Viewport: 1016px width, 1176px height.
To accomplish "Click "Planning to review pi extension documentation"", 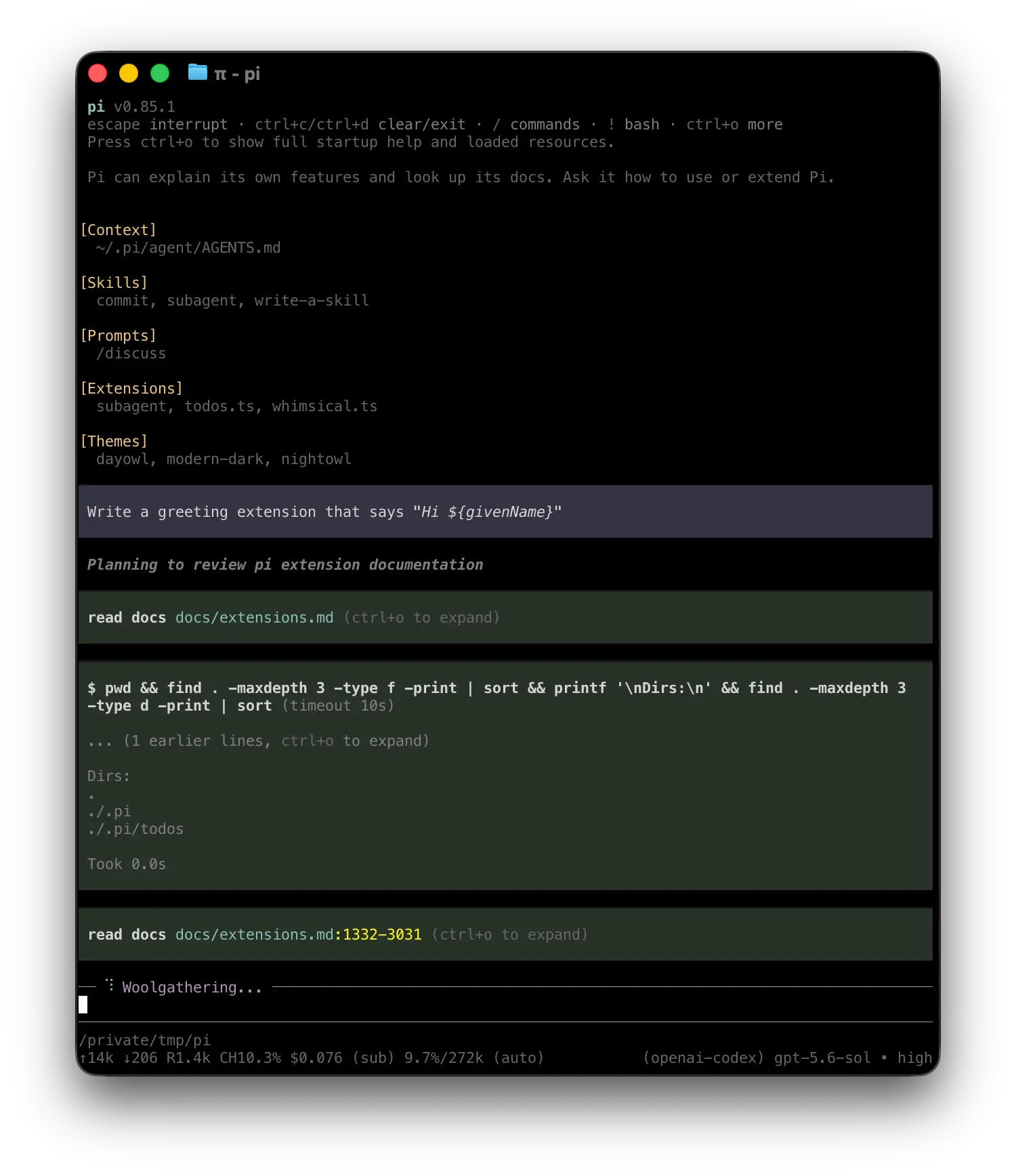I will point(285,565).
